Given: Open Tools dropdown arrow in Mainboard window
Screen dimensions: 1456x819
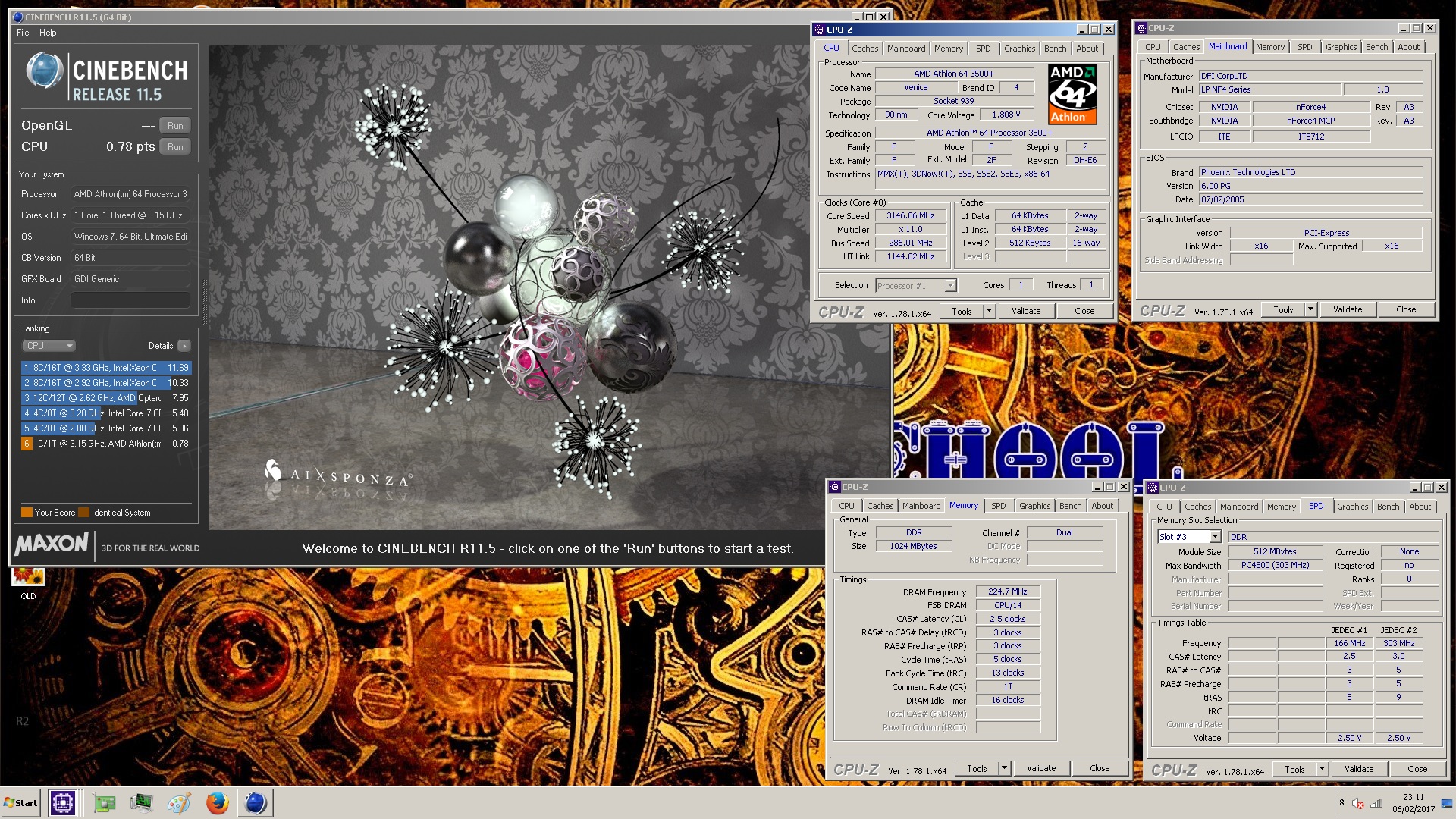Looking at the screenshot, I should (1310, 309).
